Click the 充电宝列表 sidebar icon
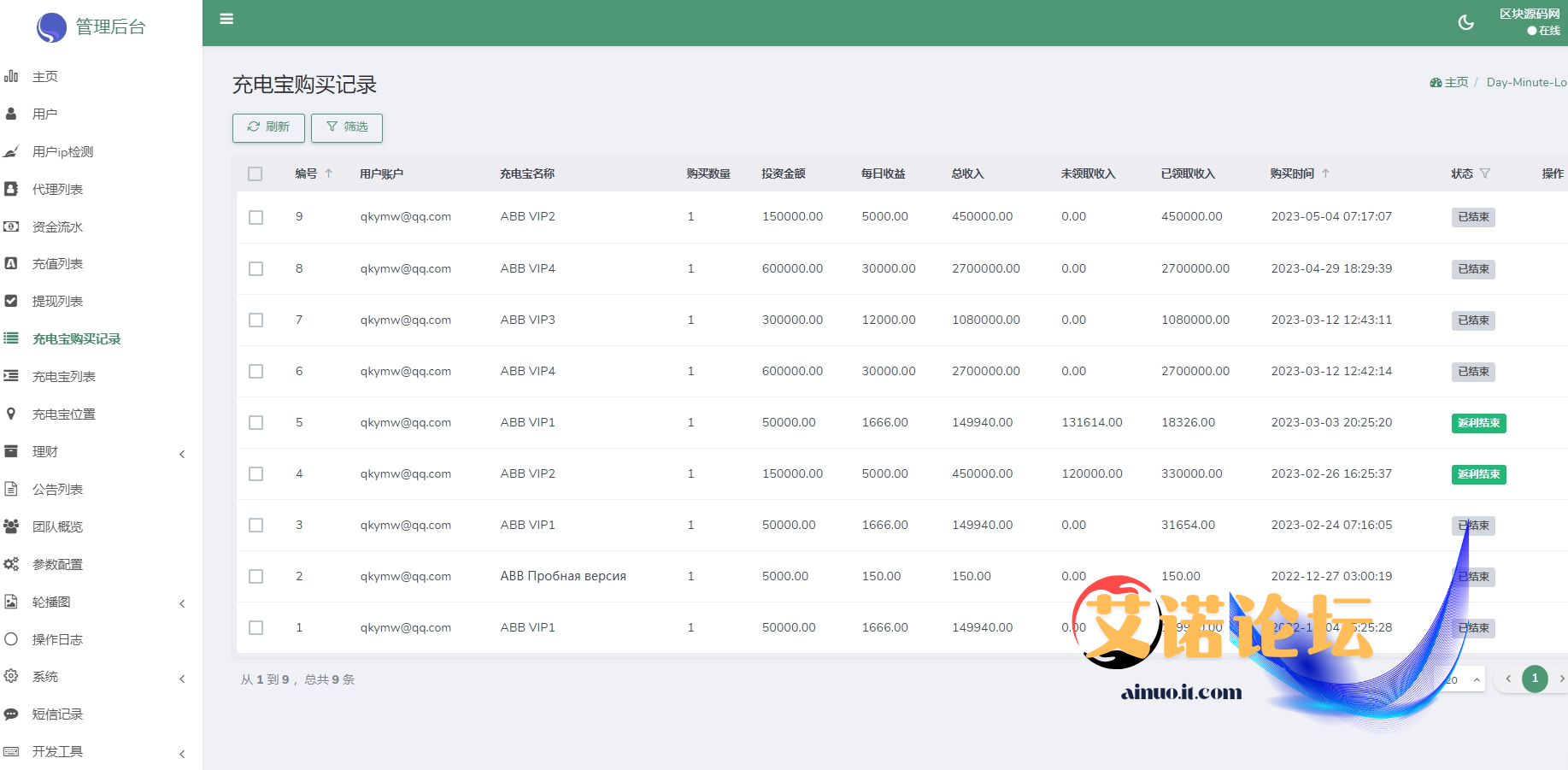1568x770 pixels. pyautogui.click(x=11, y=376)
